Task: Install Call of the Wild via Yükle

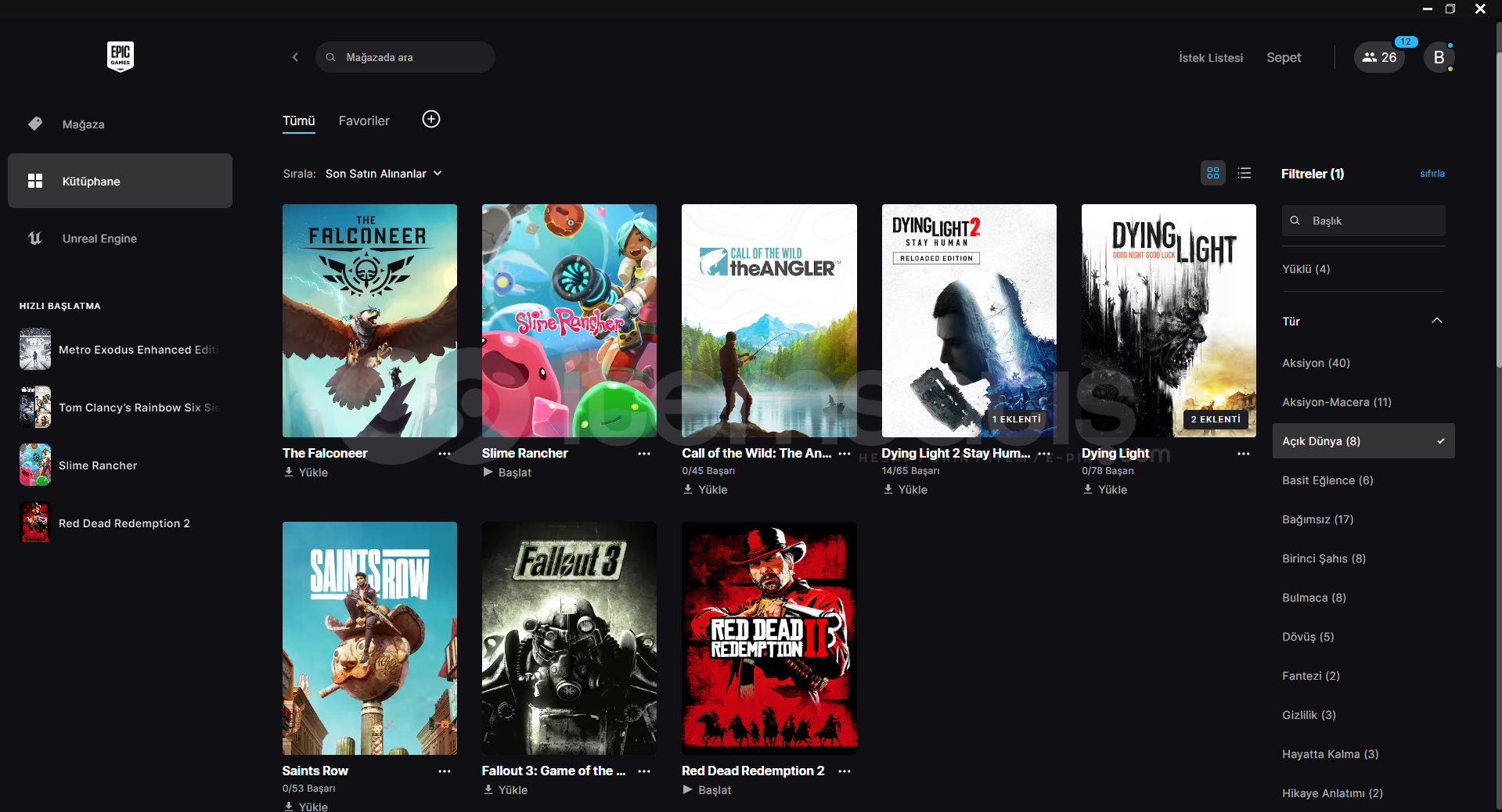Action: tap(705, 490)
